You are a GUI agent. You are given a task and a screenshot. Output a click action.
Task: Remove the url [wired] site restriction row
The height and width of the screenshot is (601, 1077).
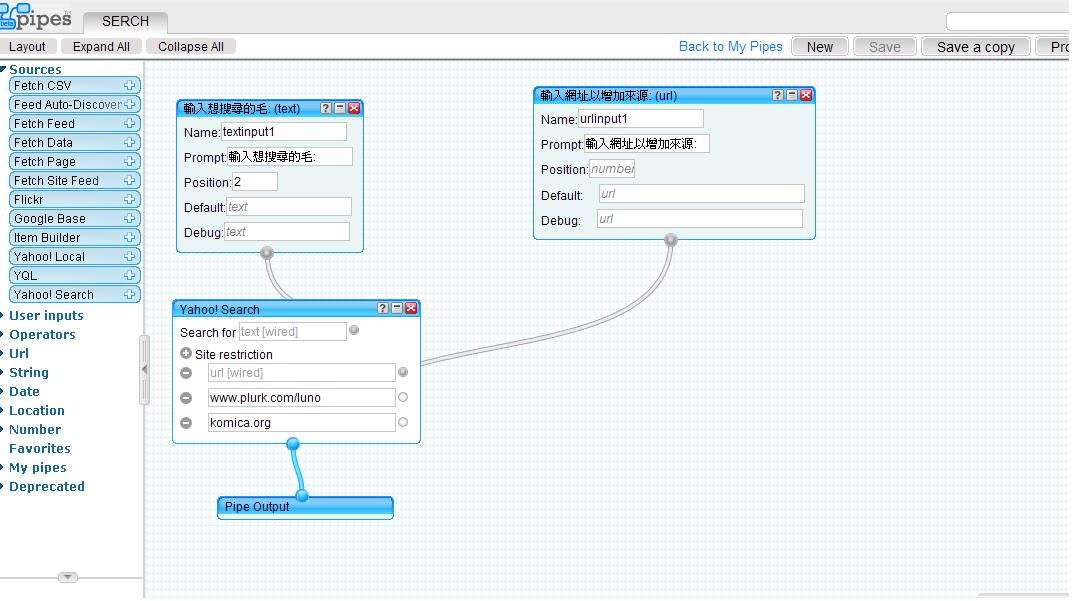coord(186,373)
